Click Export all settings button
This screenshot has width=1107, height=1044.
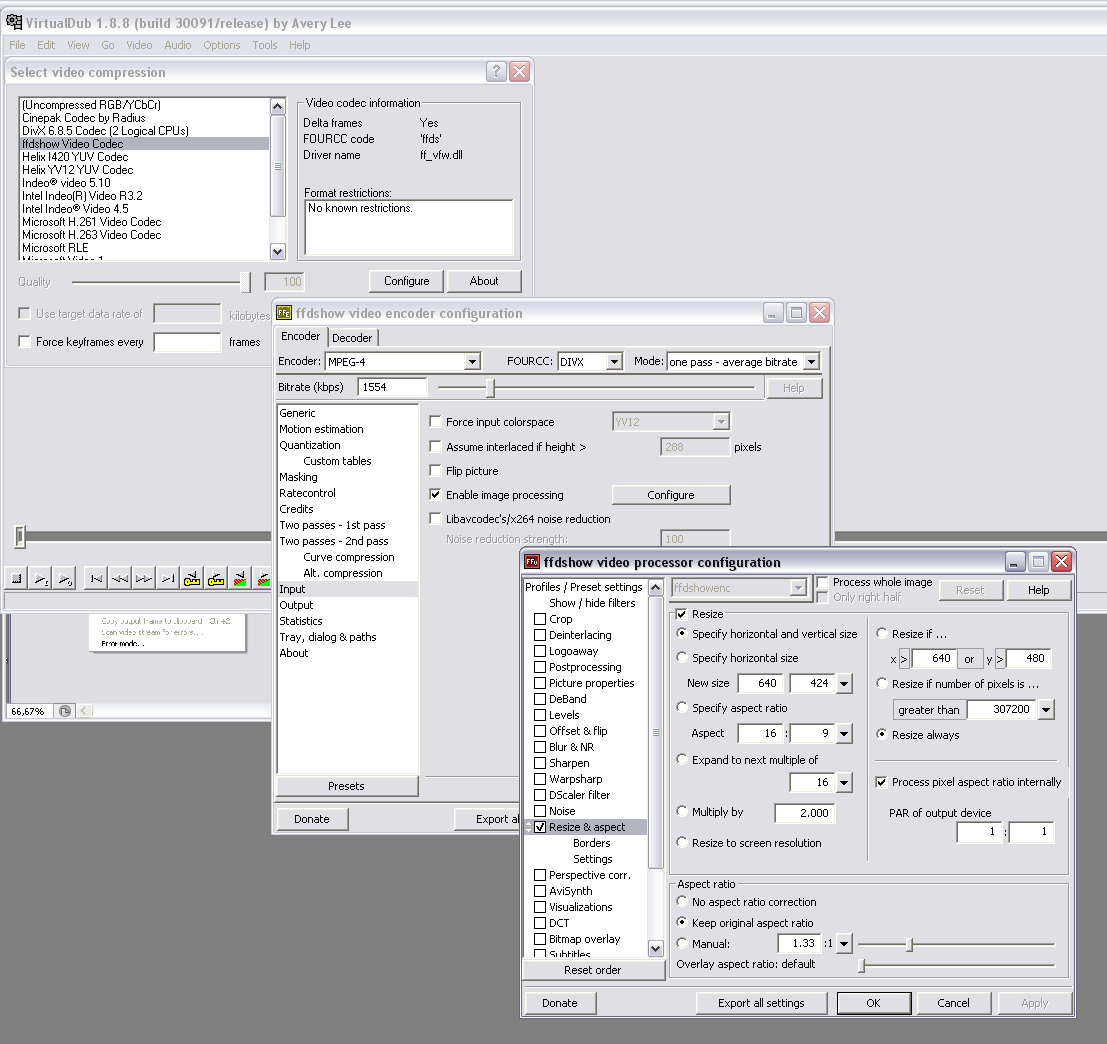tap(761, 1003)
